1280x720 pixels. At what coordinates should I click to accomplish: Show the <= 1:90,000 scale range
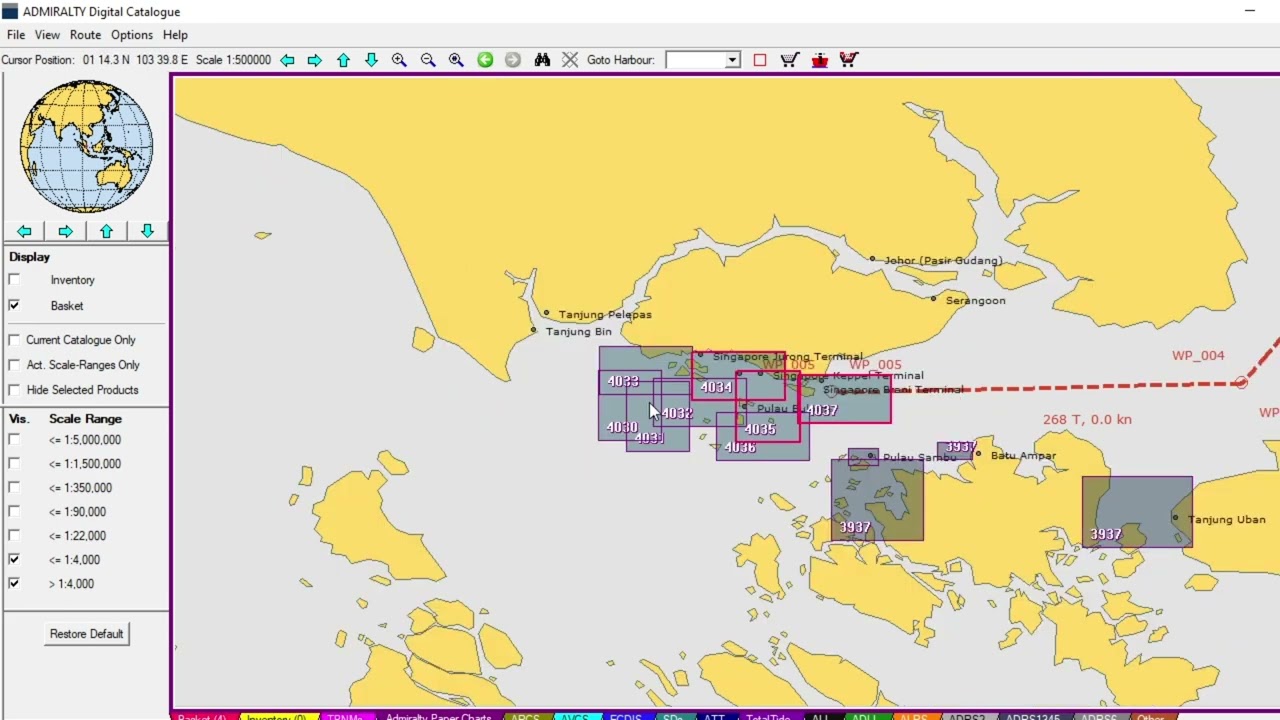tap(14, 511)
